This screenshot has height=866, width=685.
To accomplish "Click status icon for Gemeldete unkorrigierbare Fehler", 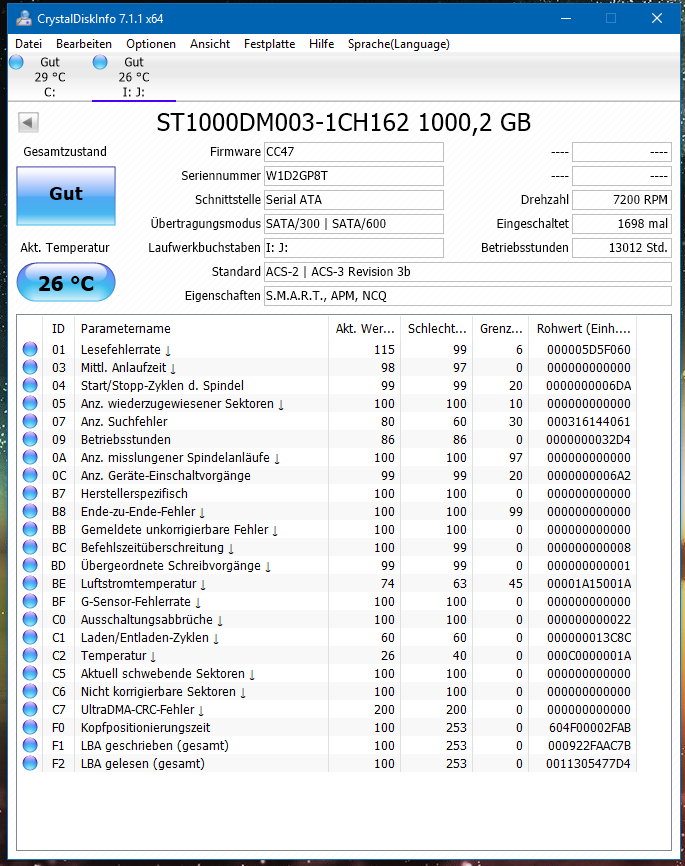I will click(30, 529).
